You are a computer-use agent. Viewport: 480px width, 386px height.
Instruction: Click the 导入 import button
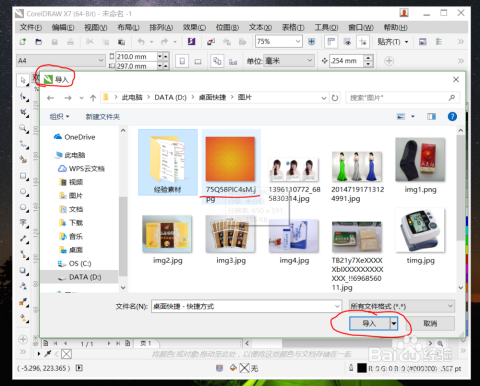(369, 323)
